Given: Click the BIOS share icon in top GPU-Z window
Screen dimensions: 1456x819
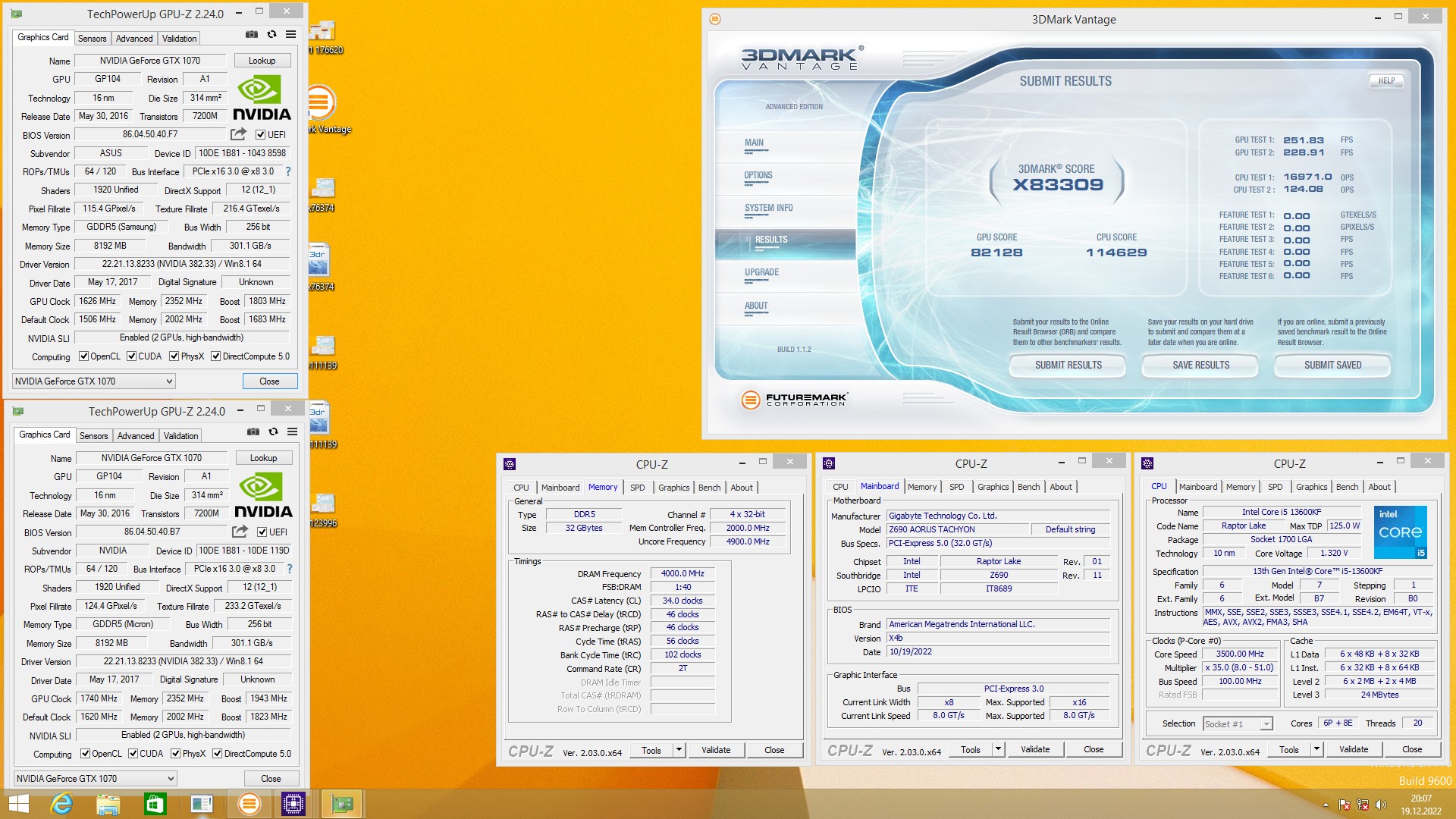Looking at the screenshot, I should click(x=238, y=134).
